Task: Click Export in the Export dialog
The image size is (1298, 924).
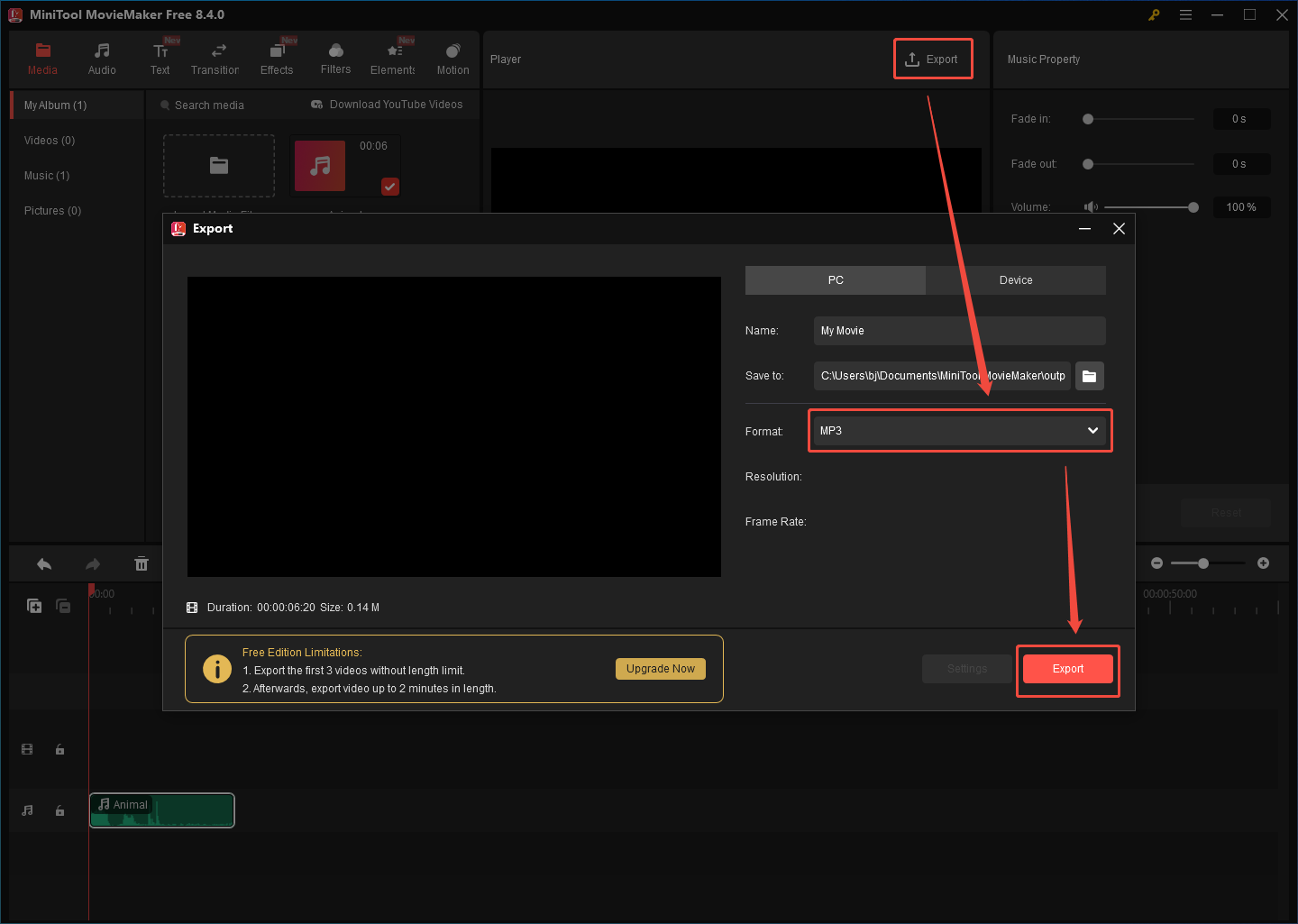Action: (1067, 668)
